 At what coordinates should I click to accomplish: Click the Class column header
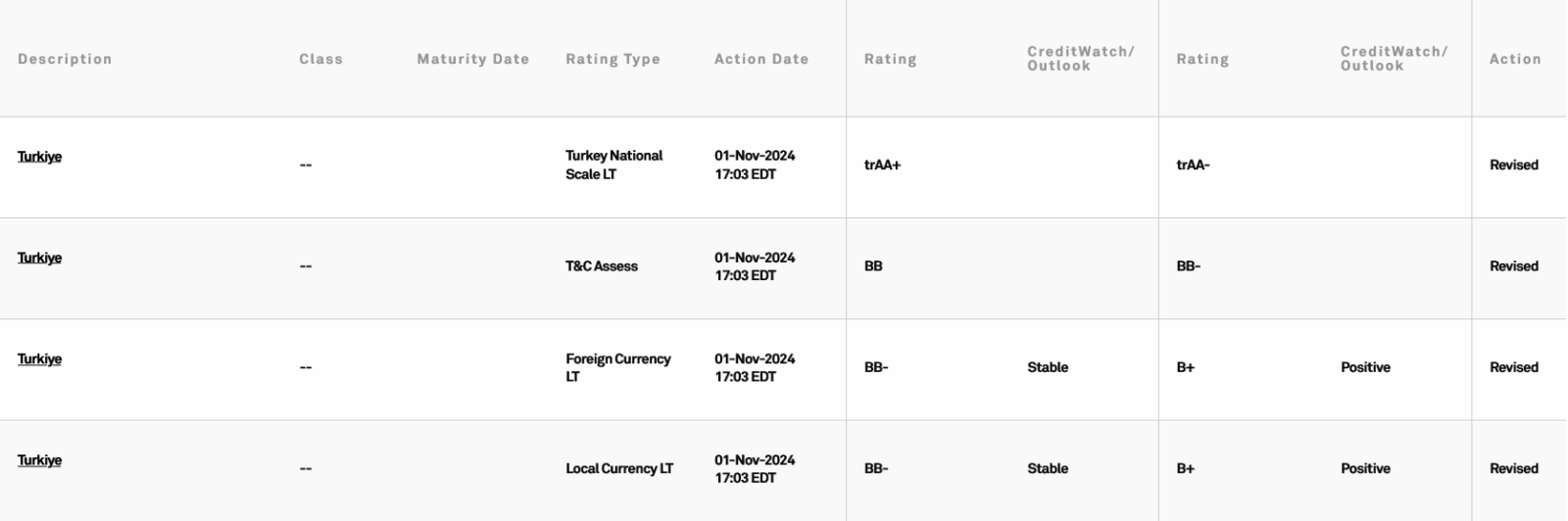click(320, 59)
